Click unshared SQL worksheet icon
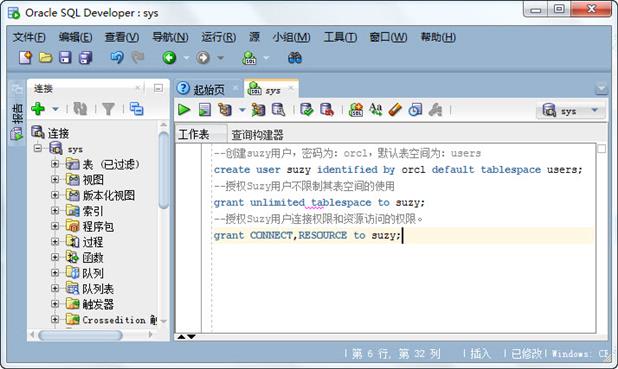618x369 pixels. click(x=356, y=110)
